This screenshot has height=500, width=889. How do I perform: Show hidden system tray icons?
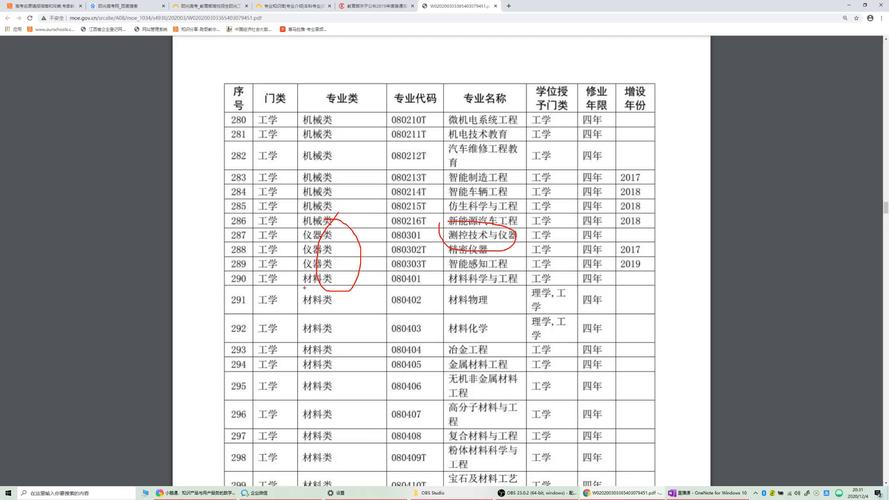[755, 493]
